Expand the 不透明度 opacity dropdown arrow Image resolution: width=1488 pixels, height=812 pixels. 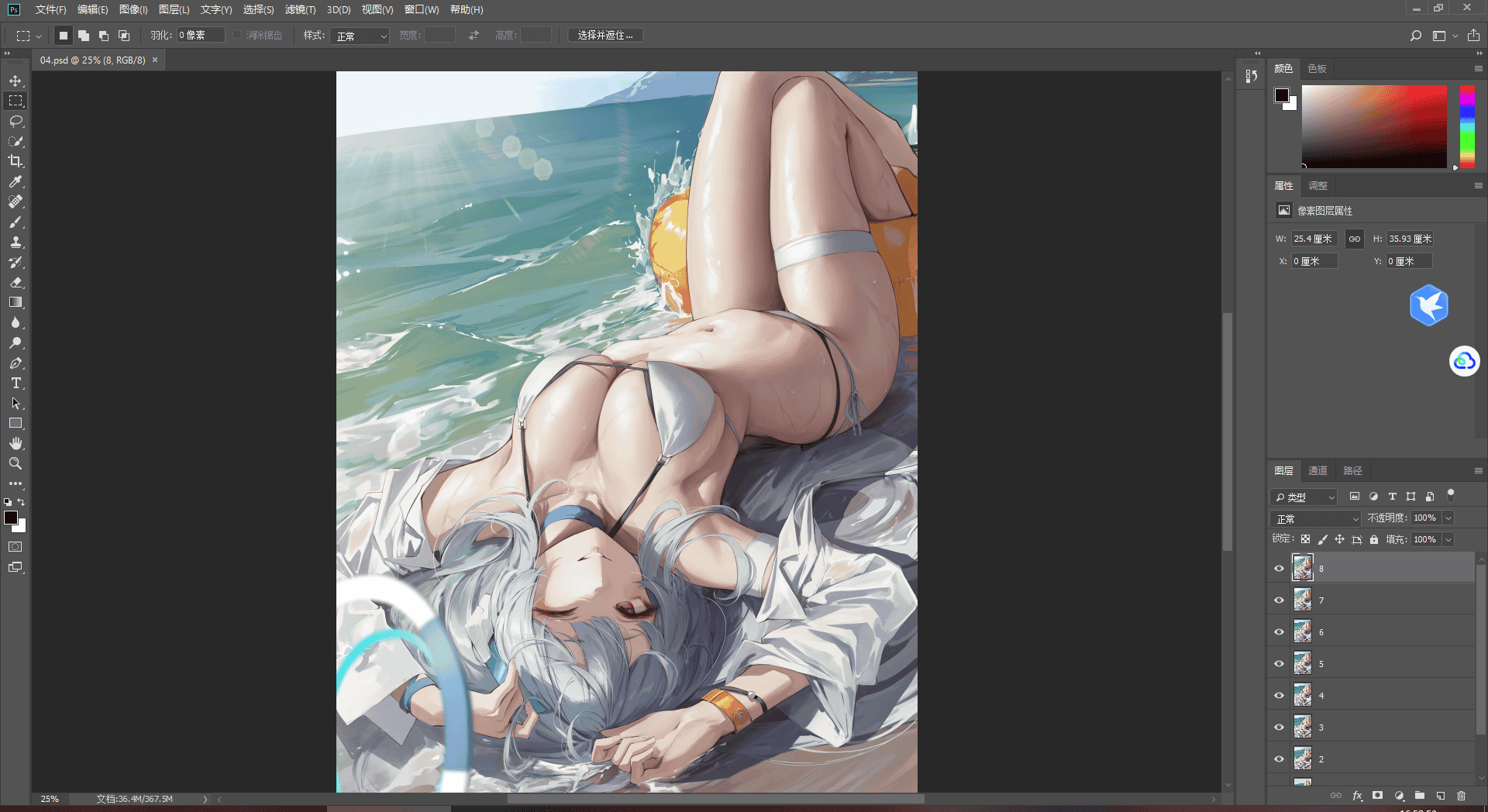pyautogui.click(x=1448, y=518)
